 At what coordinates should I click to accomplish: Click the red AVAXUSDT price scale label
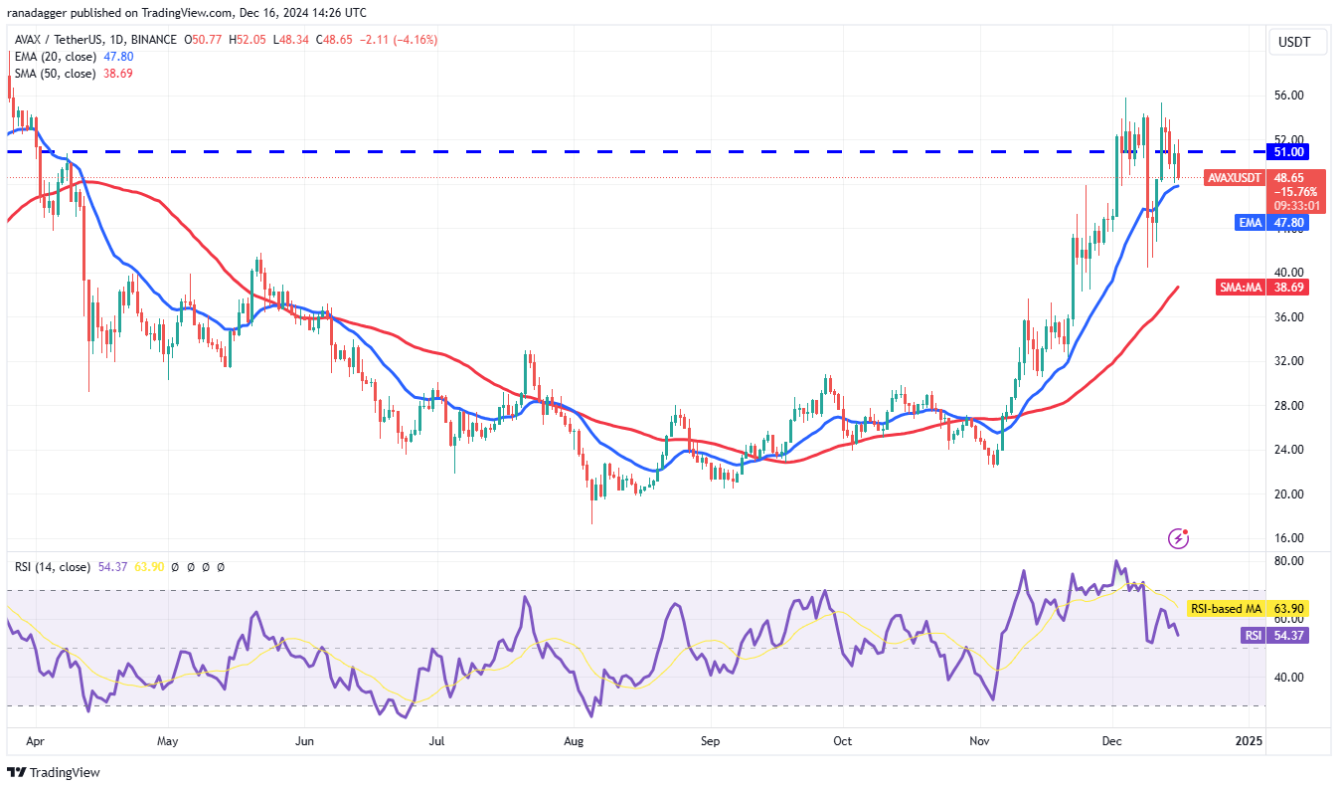point(1234,177)
